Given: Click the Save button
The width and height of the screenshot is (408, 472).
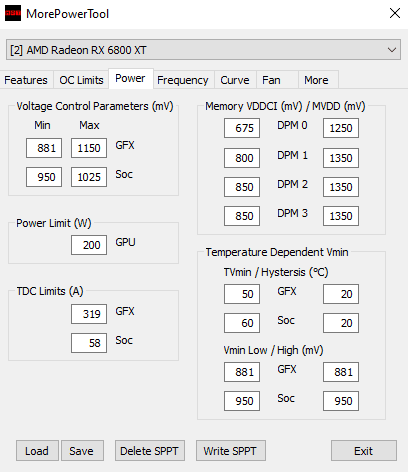Looking at the screenshot, I should pyautogui.click(x=82, y=451).
